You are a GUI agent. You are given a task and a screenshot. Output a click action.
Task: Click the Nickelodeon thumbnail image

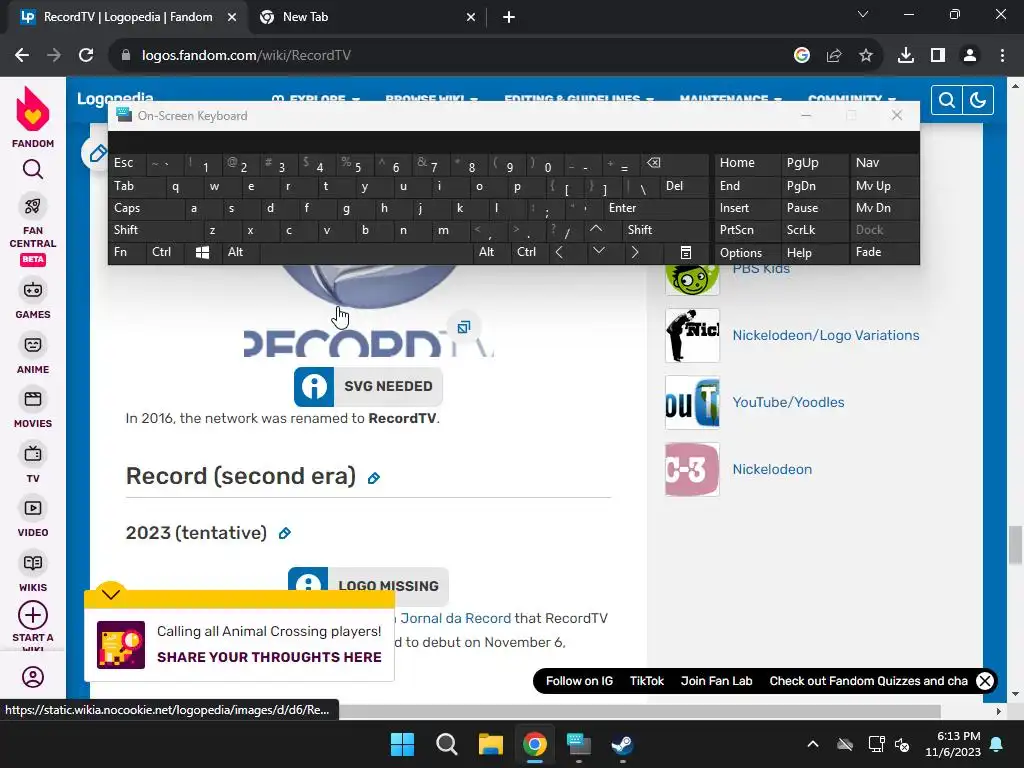tap(692, 470)
